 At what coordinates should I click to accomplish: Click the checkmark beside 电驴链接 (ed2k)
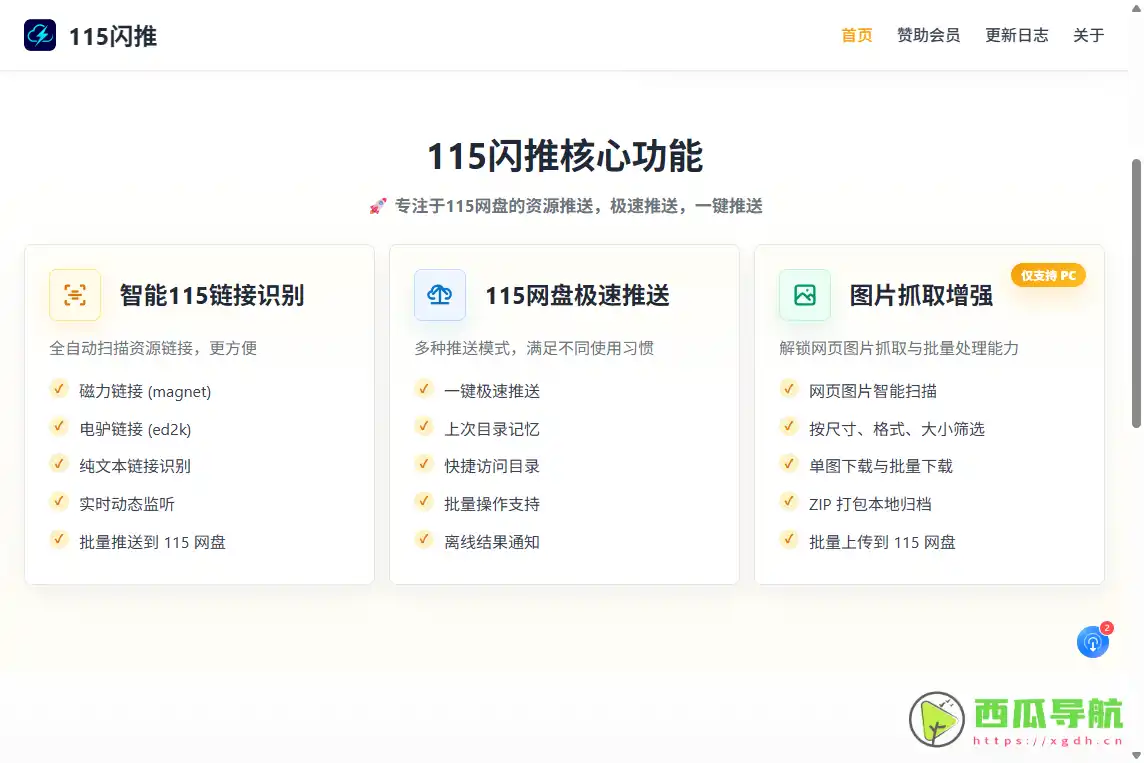click(x=58, y=426)
